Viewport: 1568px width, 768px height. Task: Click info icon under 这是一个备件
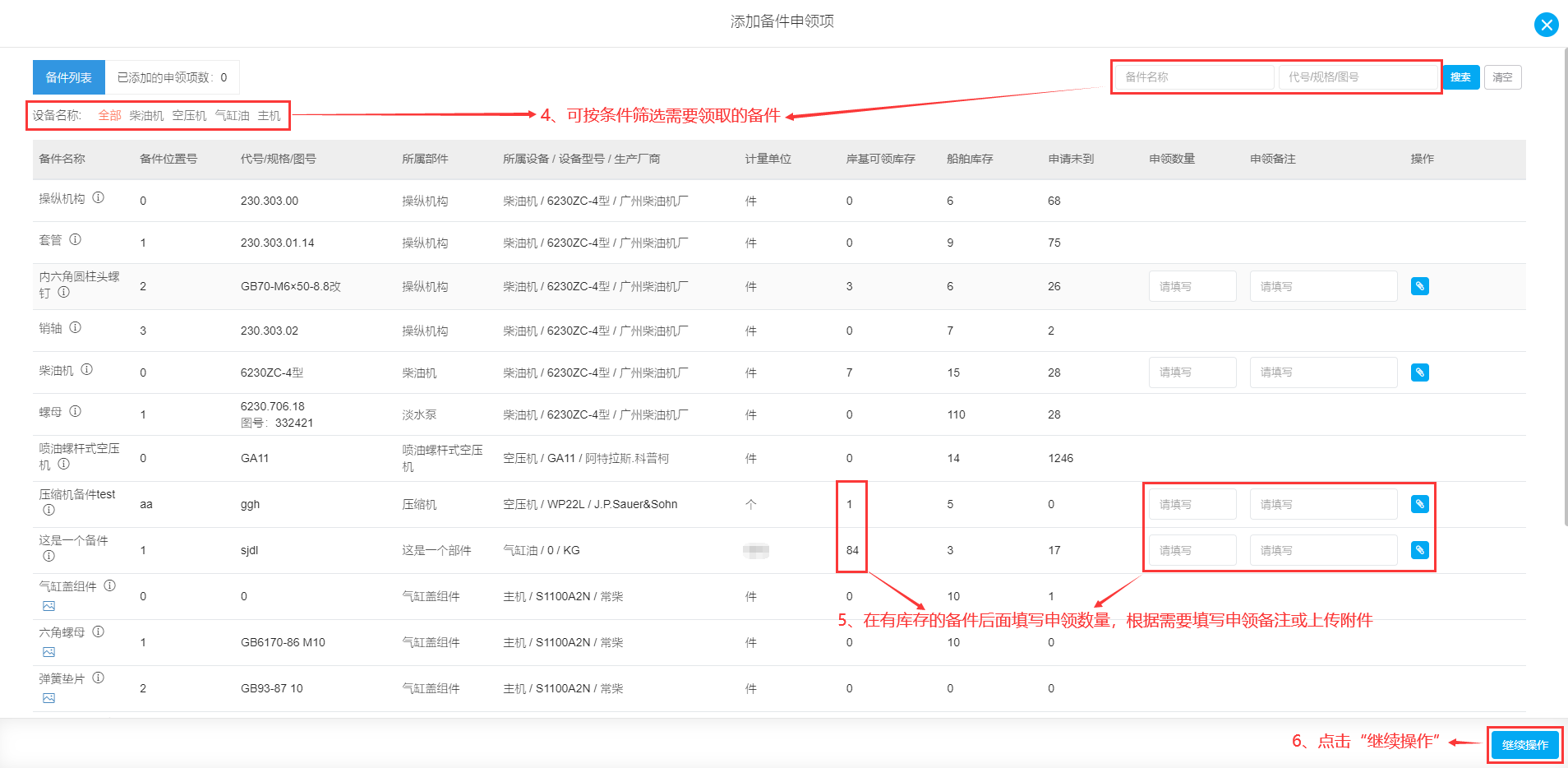point(49,556)
